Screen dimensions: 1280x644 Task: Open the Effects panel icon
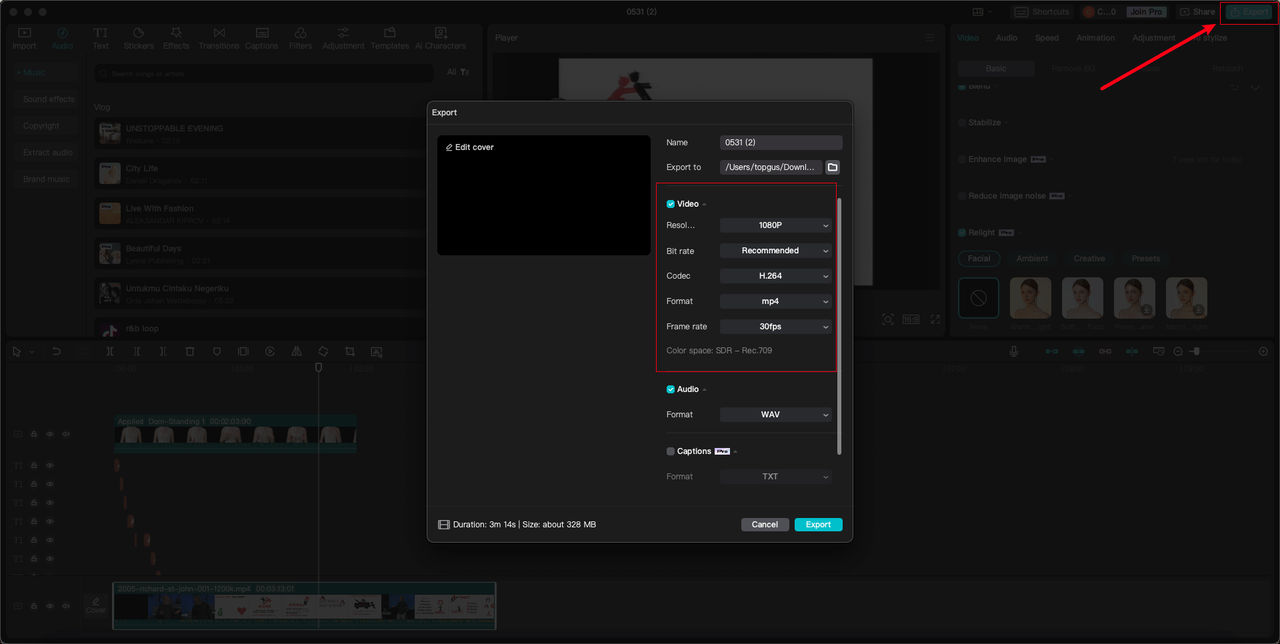pyautogui.click(x=176, y=33)
